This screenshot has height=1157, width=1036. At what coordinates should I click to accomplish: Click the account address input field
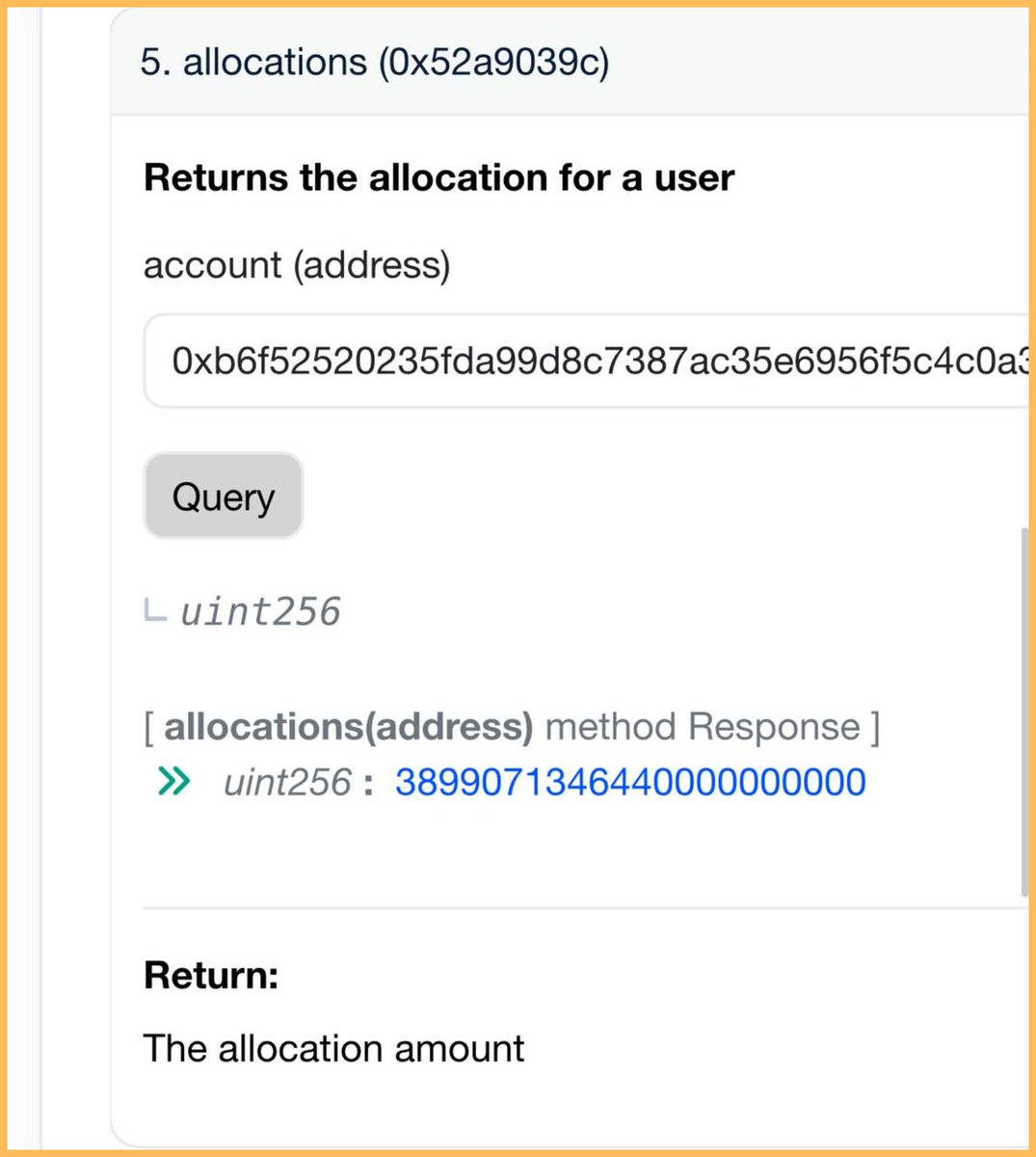(x=588, y=361)
